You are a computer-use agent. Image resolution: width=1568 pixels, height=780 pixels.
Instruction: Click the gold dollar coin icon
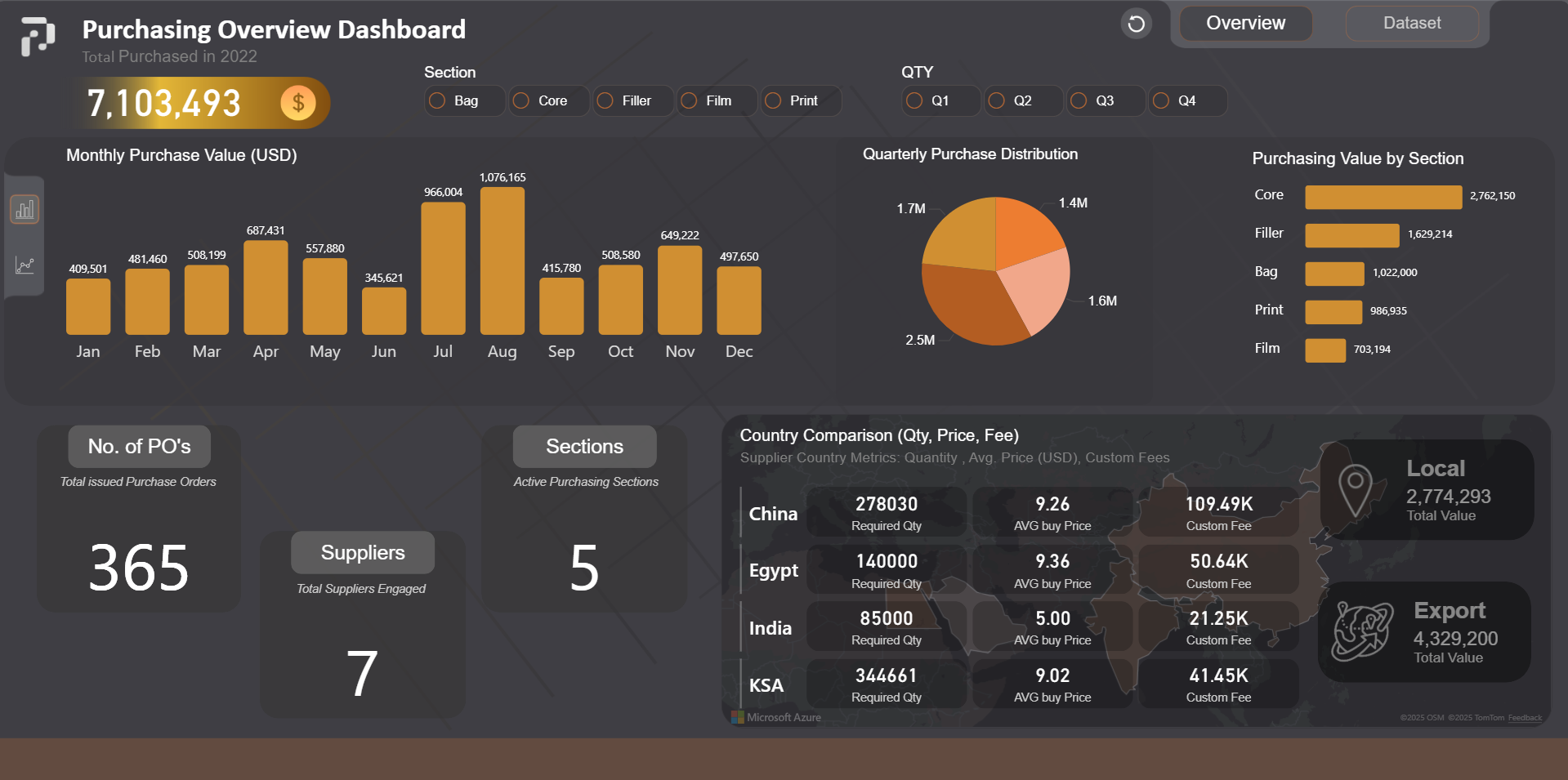coord(298,103)
